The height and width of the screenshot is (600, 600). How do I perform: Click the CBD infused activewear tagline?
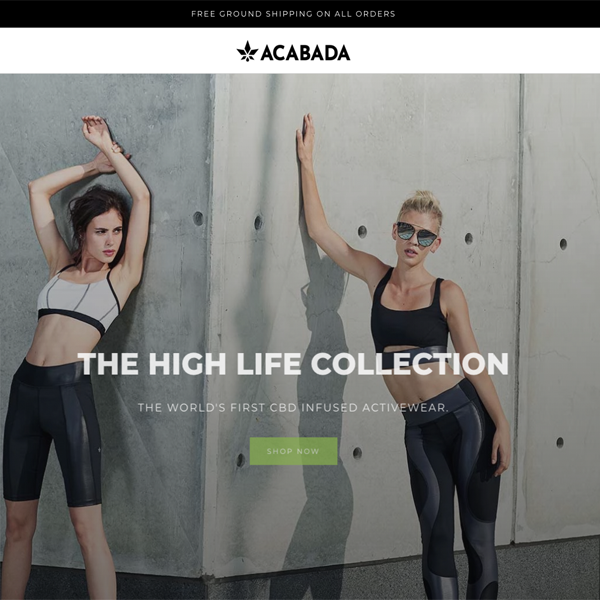coord(293,408)
